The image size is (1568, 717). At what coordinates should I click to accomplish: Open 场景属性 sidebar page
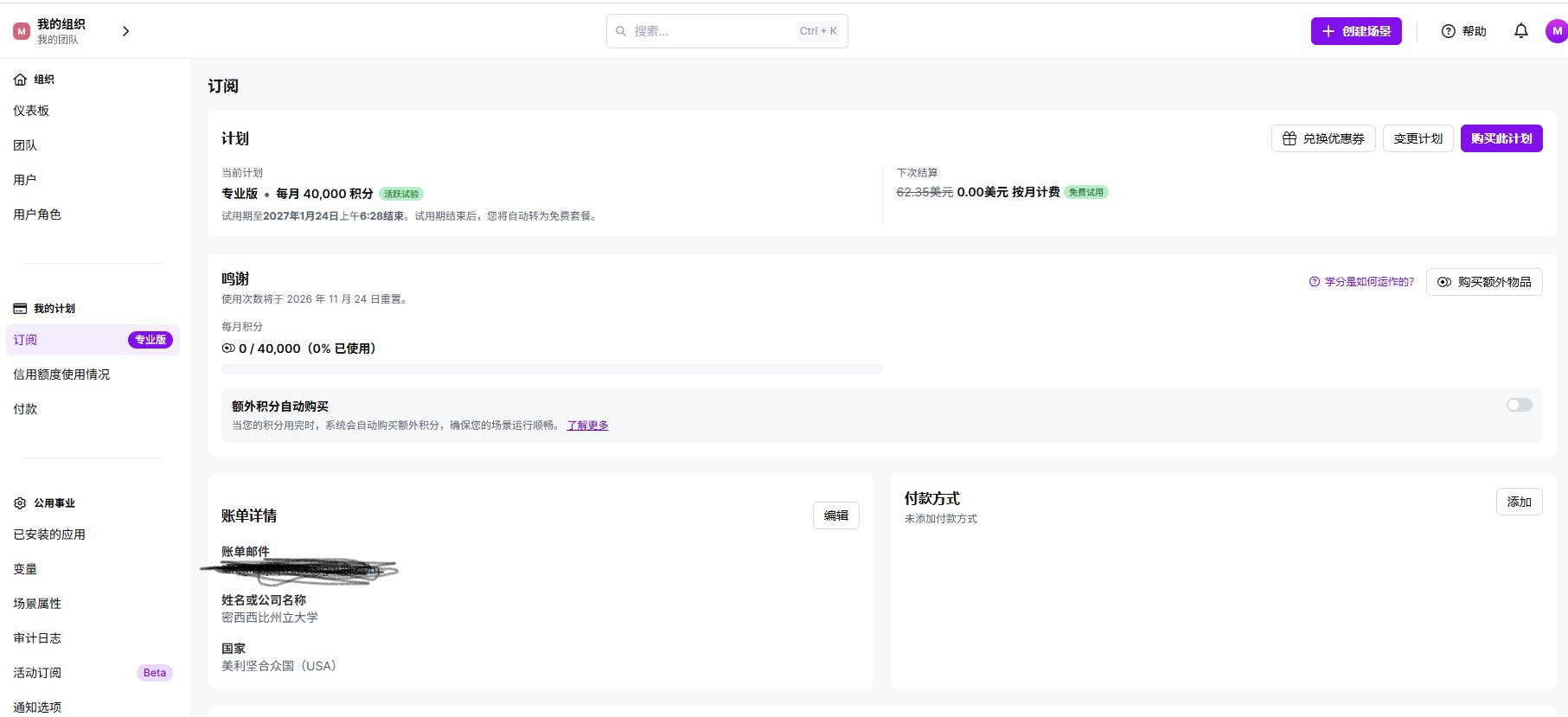coord(37,604)
